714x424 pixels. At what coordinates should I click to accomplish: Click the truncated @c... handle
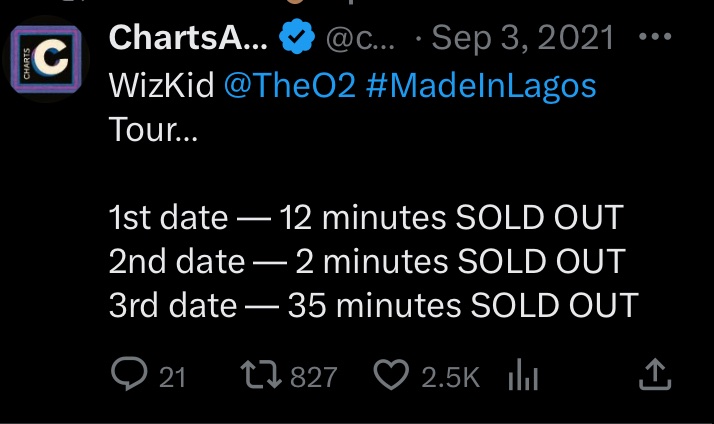pos(360,39)
